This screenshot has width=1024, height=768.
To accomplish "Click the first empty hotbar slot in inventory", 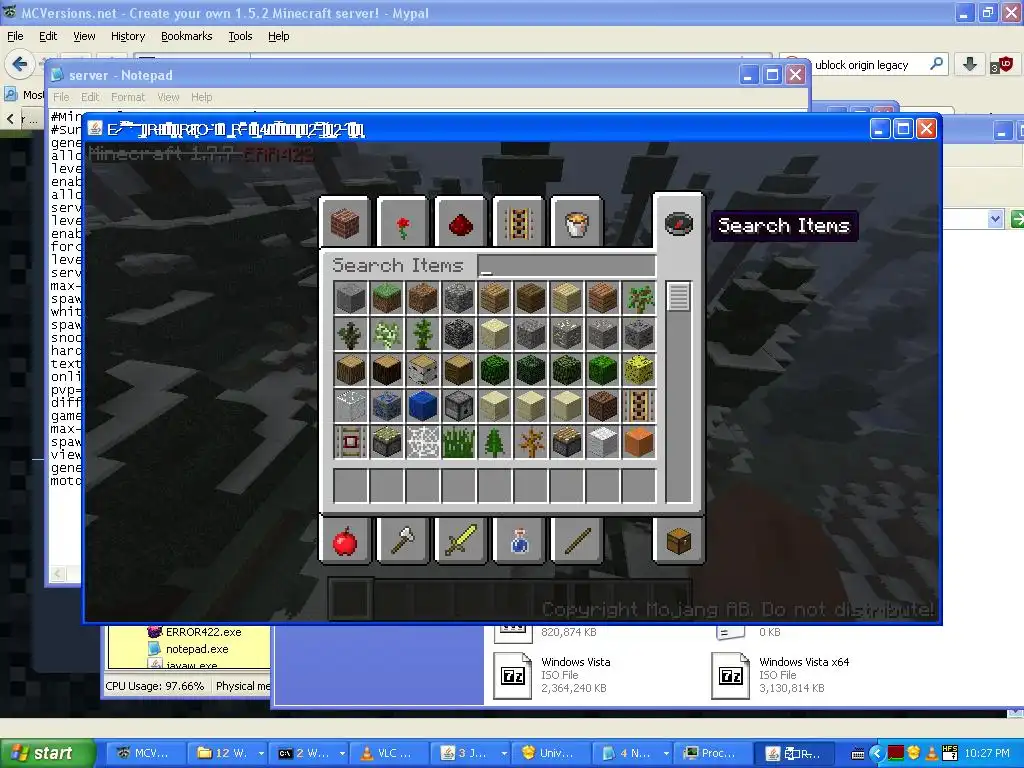I will click(351, 486).
